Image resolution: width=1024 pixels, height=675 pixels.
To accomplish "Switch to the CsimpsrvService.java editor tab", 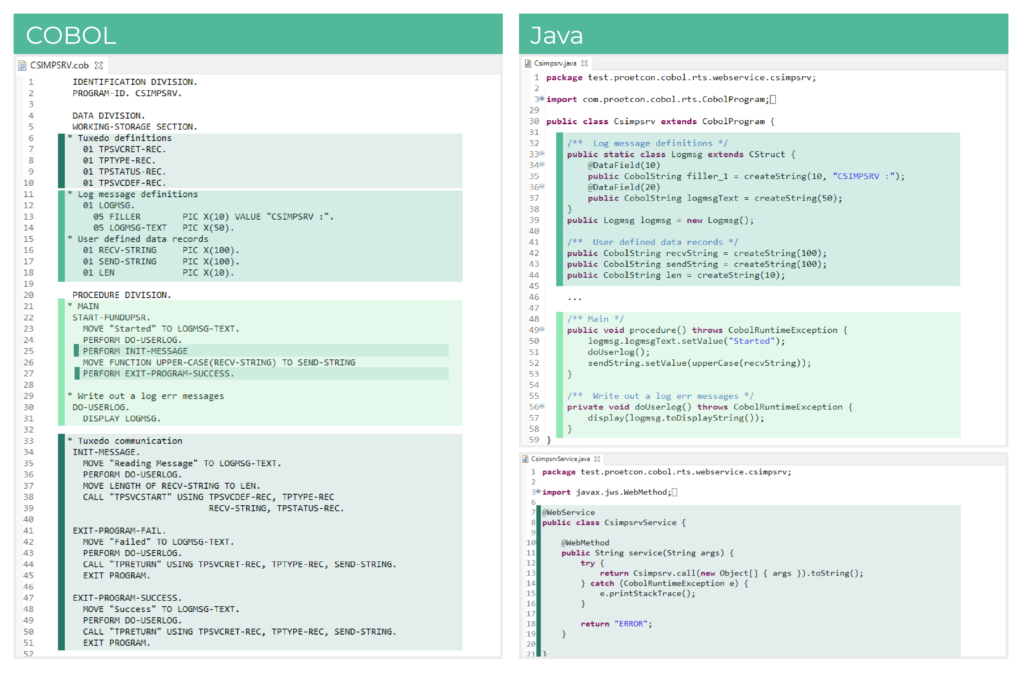I will pyautogui.click(x=560, y=460).
